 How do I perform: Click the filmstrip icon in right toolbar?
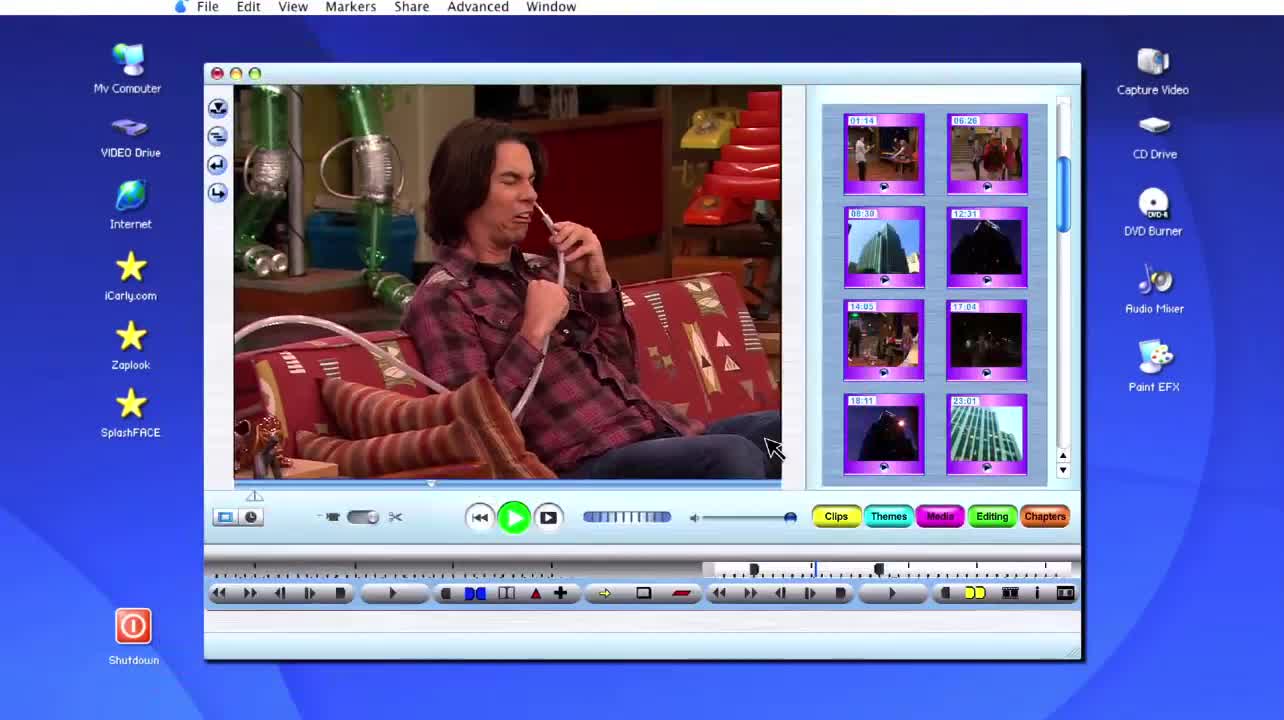pyautogui.click(x=1010, y=593)
